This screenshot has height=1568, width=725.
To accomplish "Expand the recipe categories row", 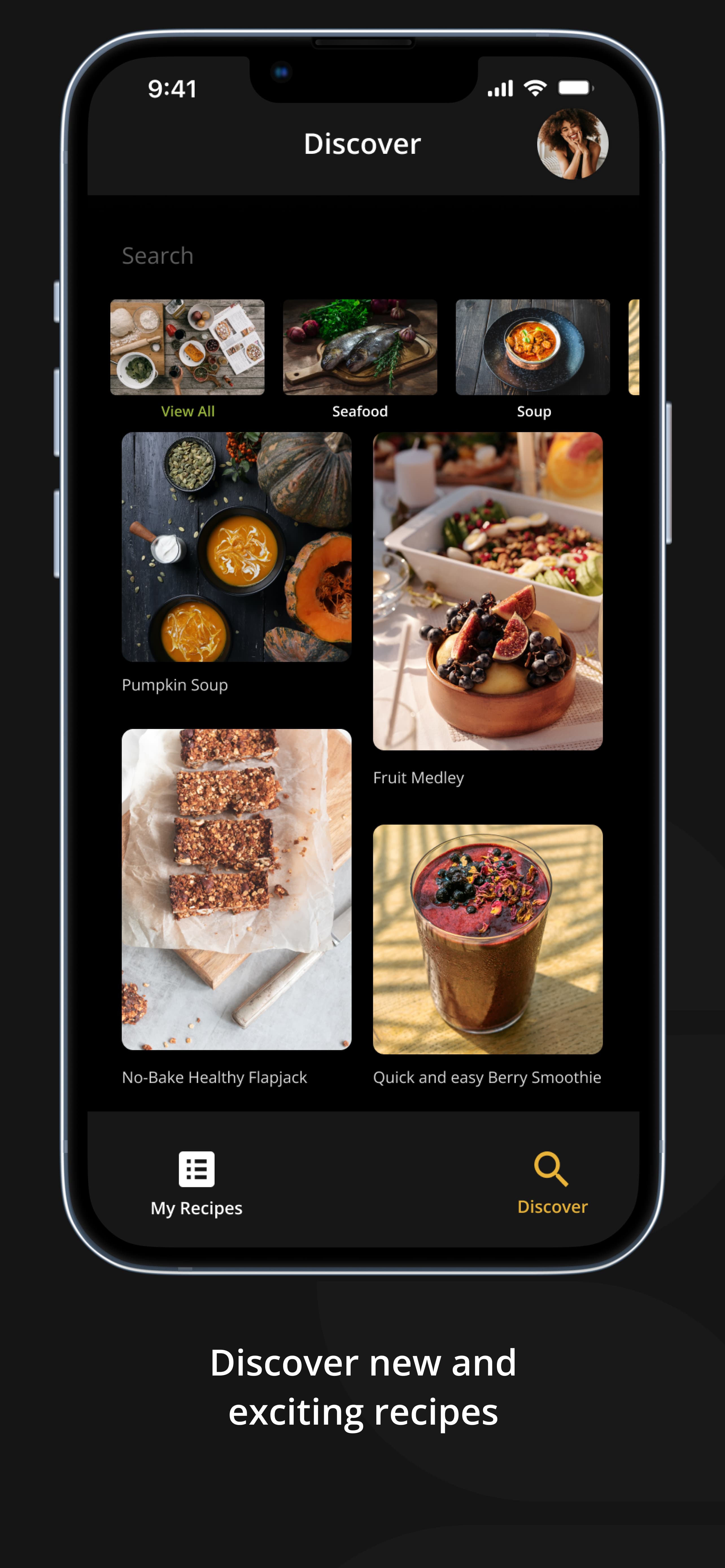I will click(188, 410).
